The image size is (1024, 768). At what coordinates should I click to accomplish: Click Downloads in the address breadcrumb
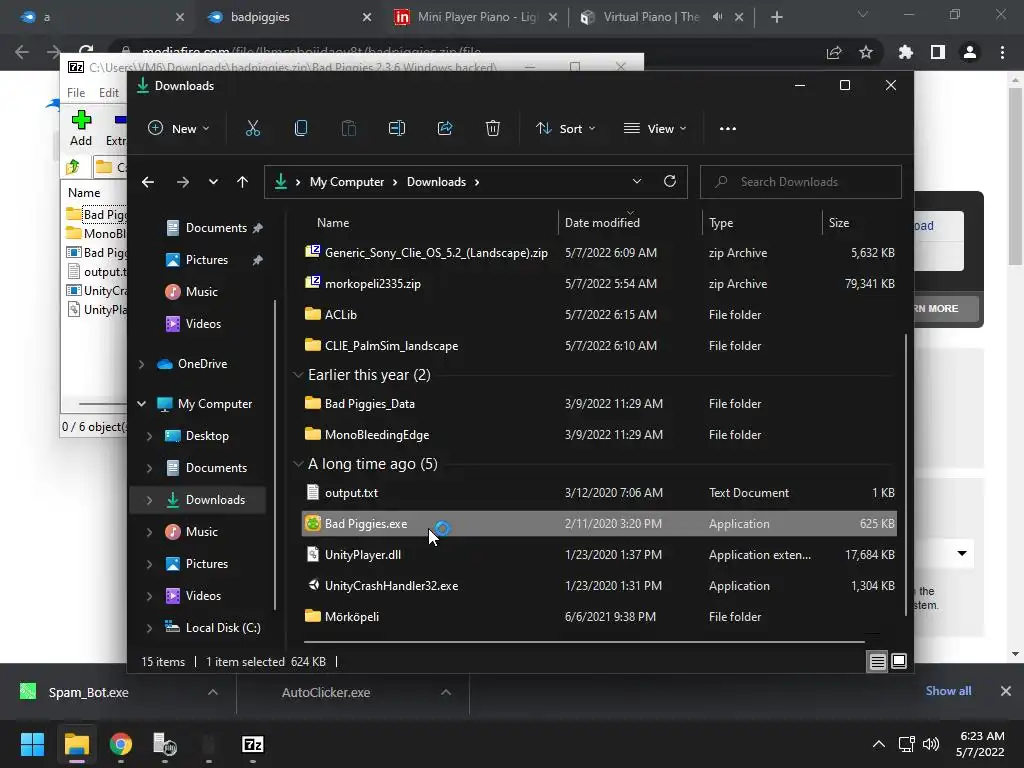pos(436,182)
